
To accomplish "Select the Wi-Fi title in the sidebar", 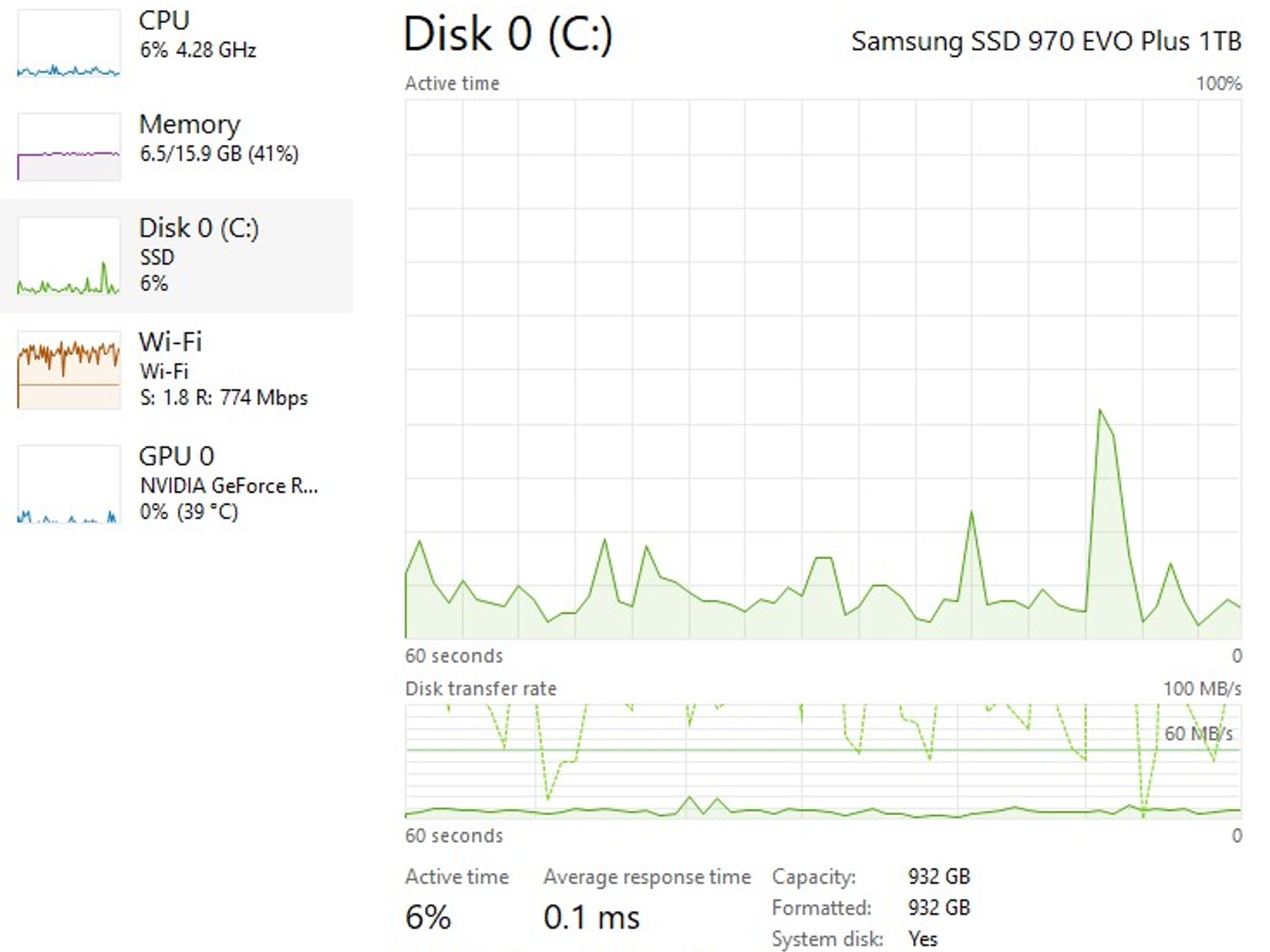I will [170, 342].
